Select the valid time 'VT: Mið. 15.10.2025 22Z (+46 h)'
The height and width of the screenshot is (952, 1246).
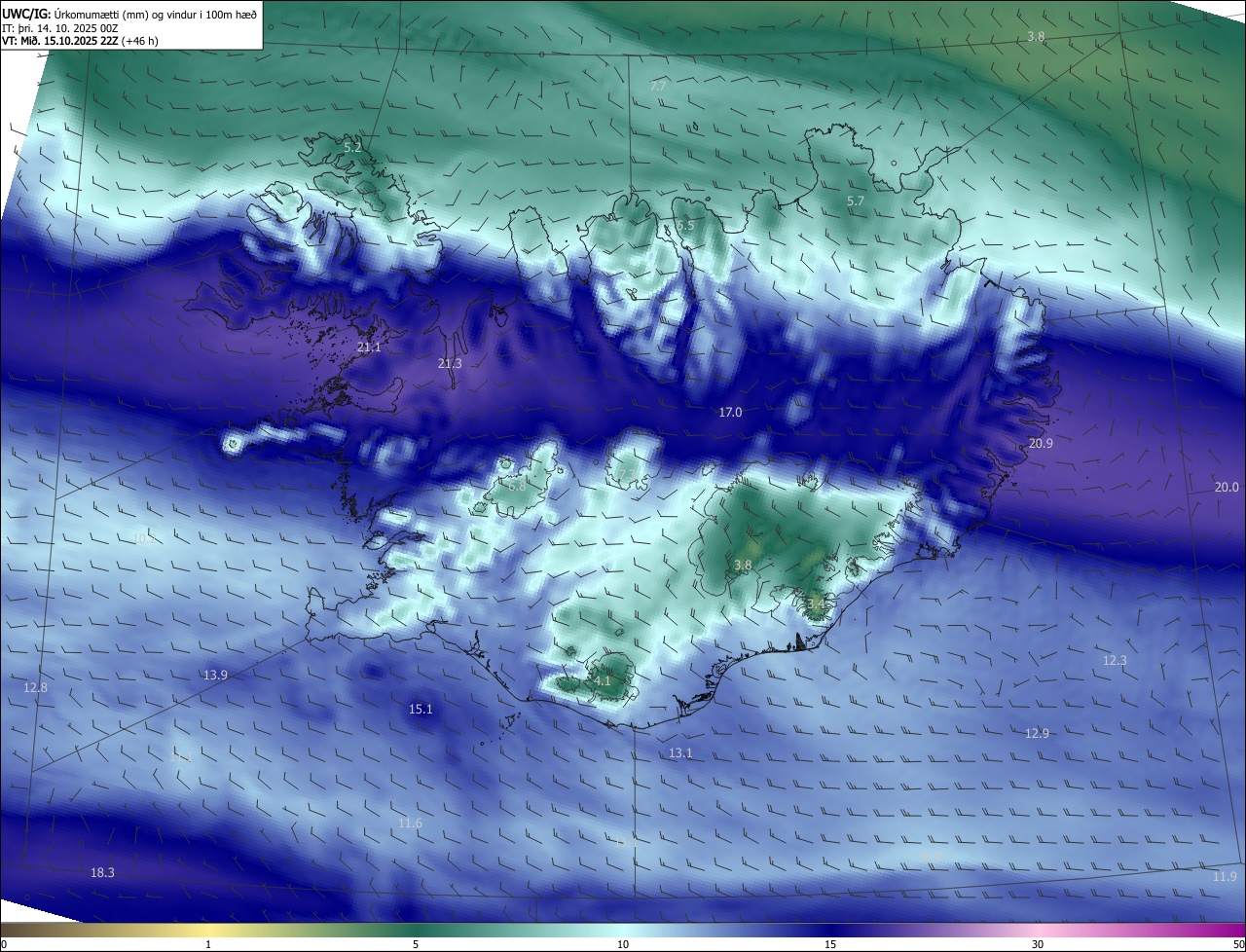click(x=80, y=41)
